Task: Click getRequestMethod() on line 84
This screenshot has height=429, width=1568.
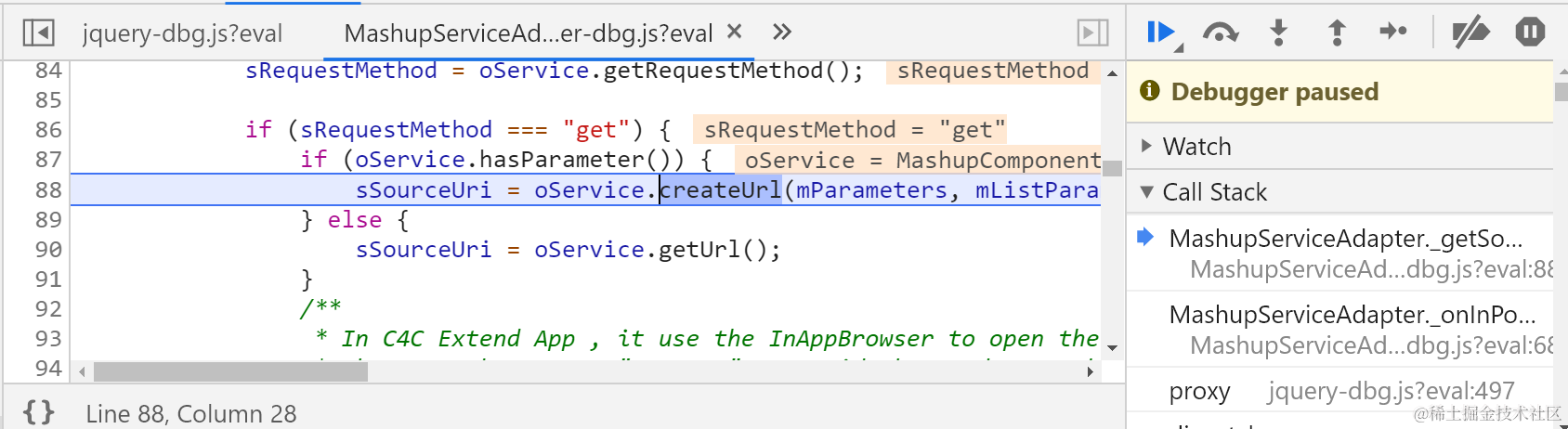Action: pyautogui.click(x=726, y=71)
